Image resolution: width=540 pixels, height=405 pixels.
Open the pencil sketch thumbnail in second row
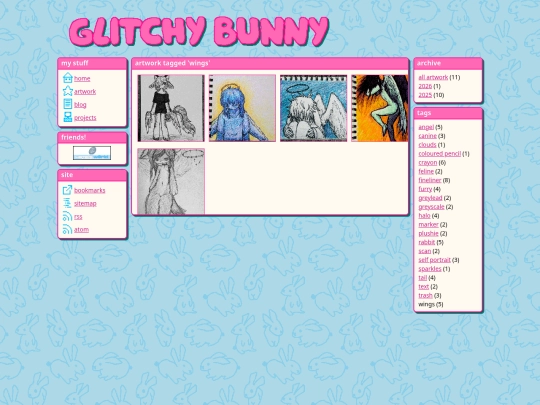(171, 181)
